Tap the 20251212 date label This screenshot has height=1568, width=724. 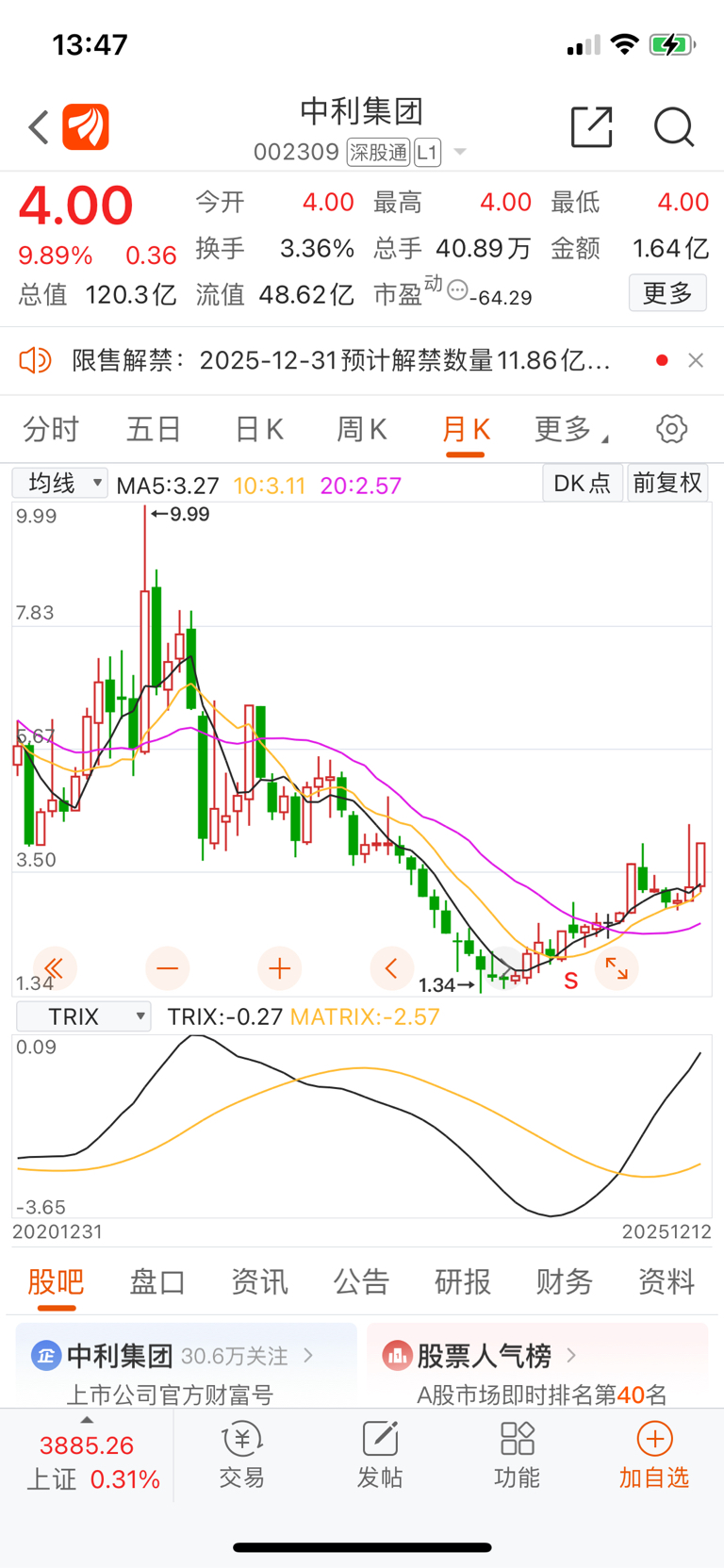point(666,1231)
